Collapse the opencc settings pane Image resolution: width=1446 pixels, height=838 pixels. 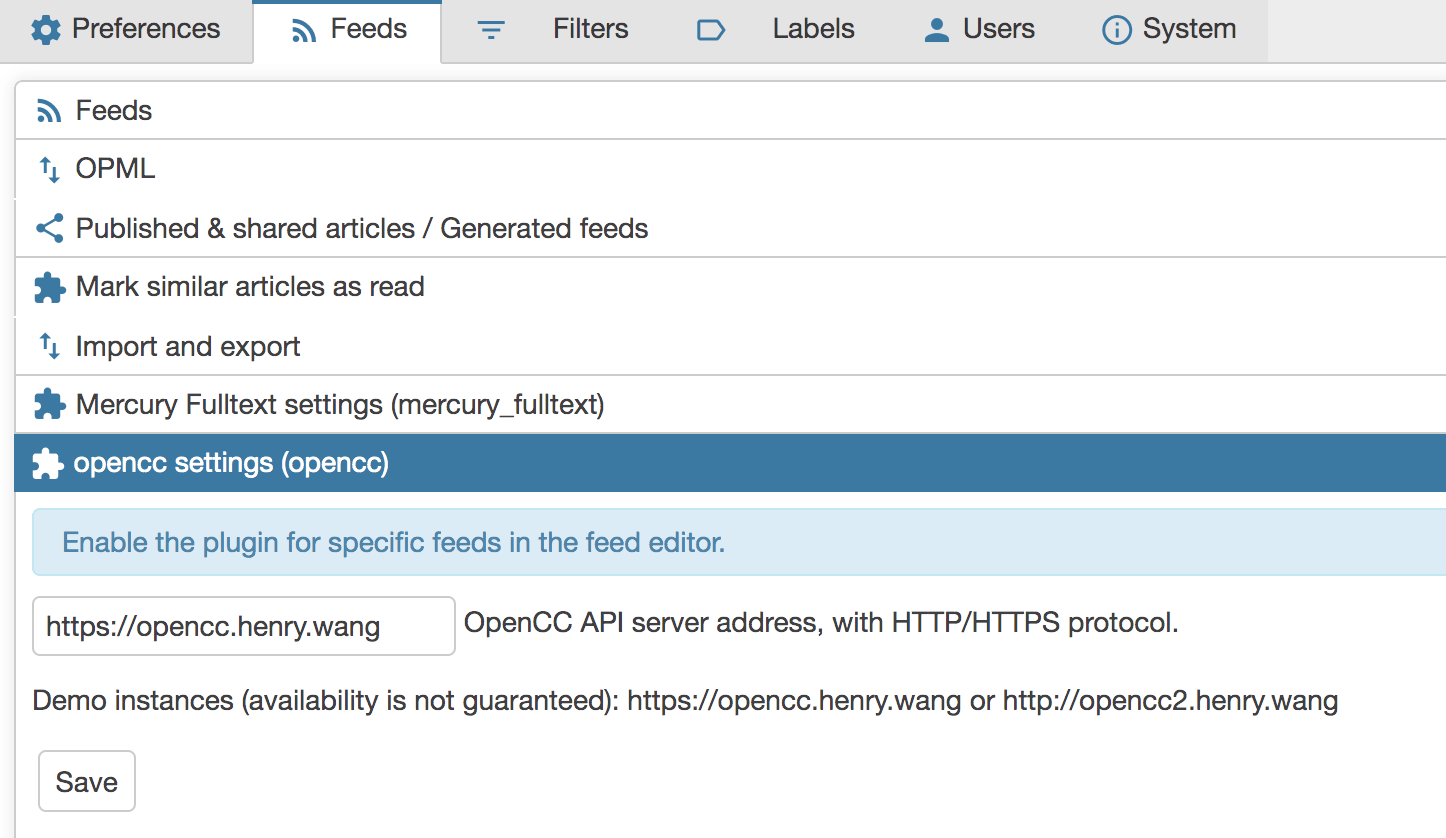[731, 463]
